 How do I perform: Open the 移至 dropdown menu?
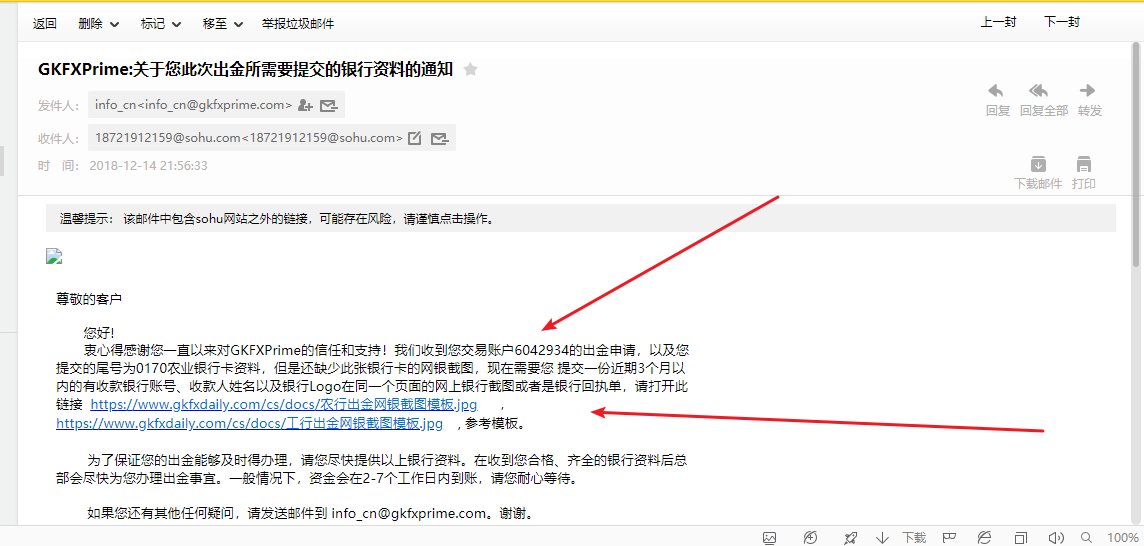[223, 23]
